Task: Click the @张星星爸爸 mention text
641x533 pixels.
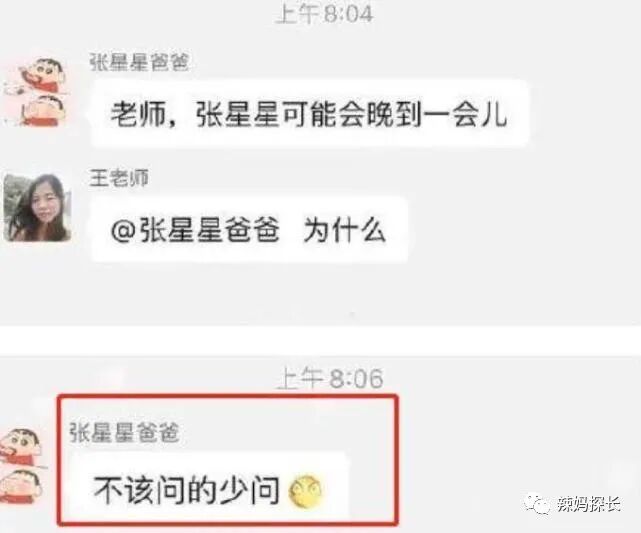Action: 195,230
